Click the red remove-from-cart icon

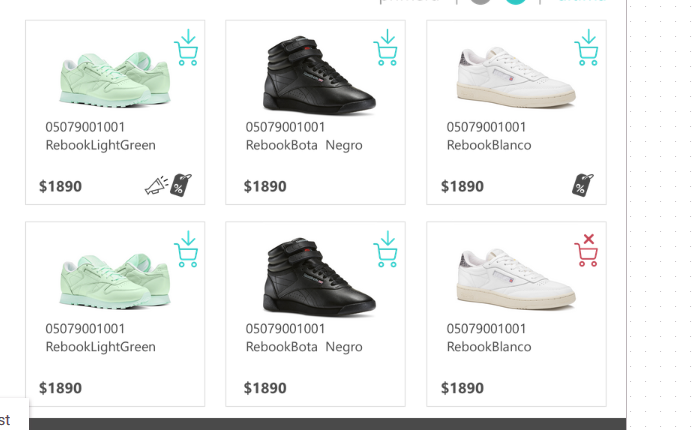click(587, 250)
